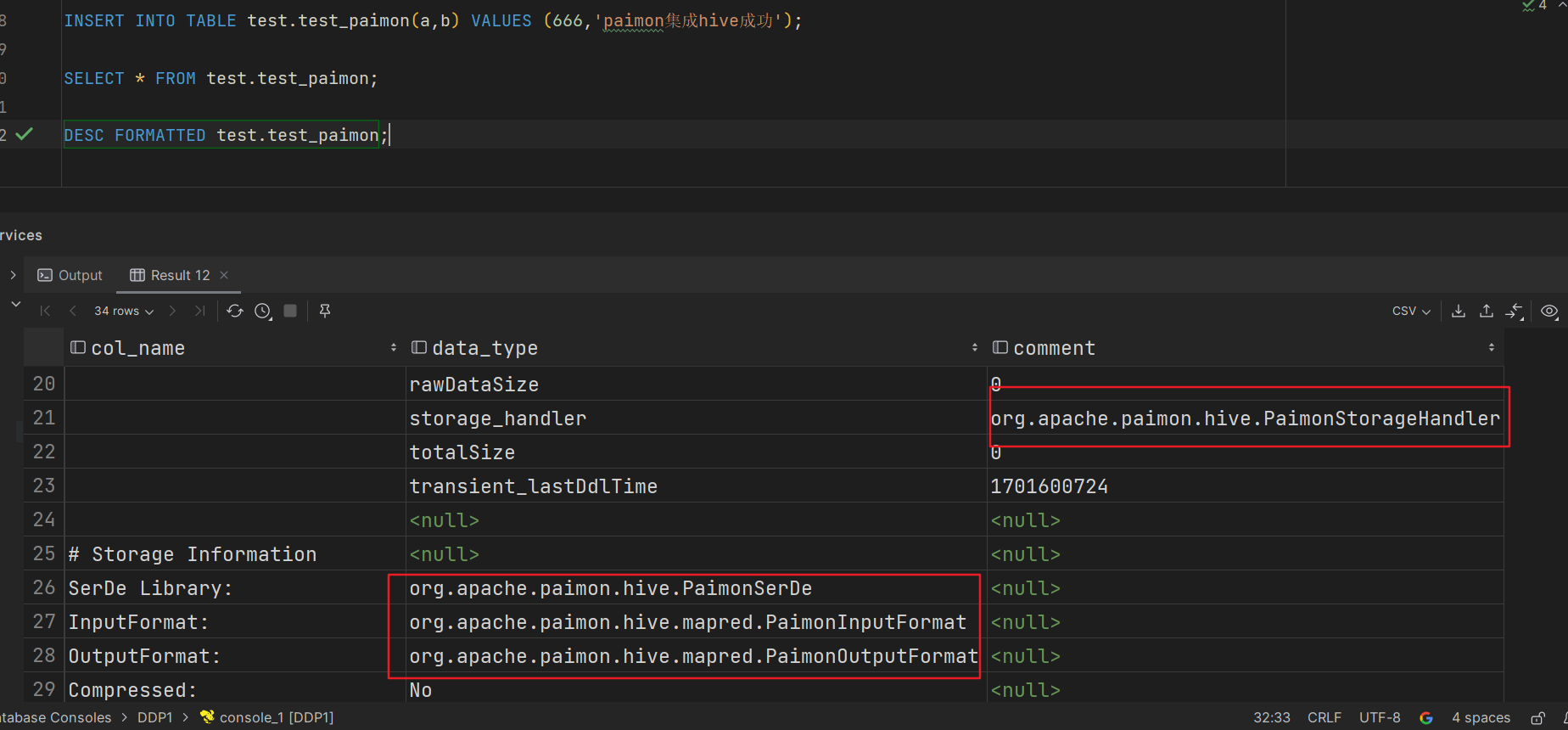Select the 'OutputFormat:' cell

pos(235,655)
